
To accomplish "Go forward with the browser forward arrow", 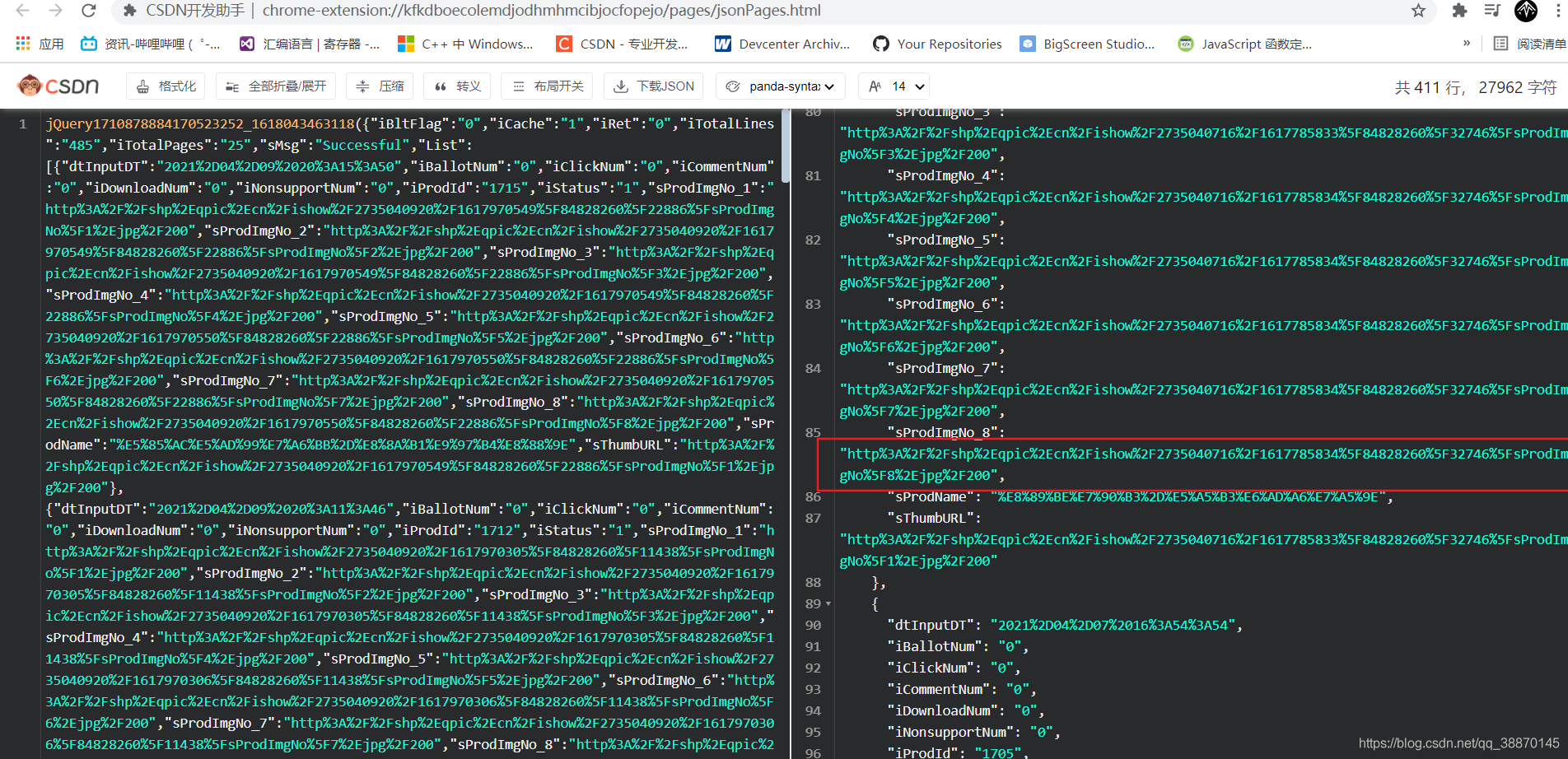I will 55,11.
